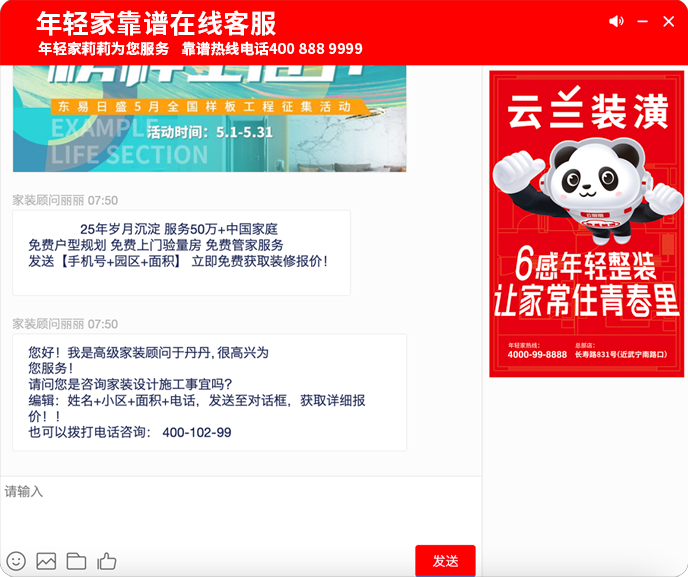The width and height of the screenshot is (688, 577).
Task: Open the emoji picker smiley icon
Action: pos(16,561)
